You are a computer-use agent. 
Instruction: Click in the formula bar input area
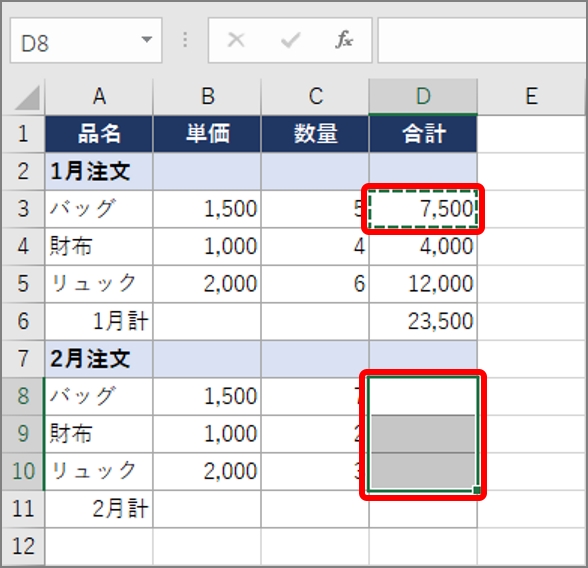tap(483, 40)
